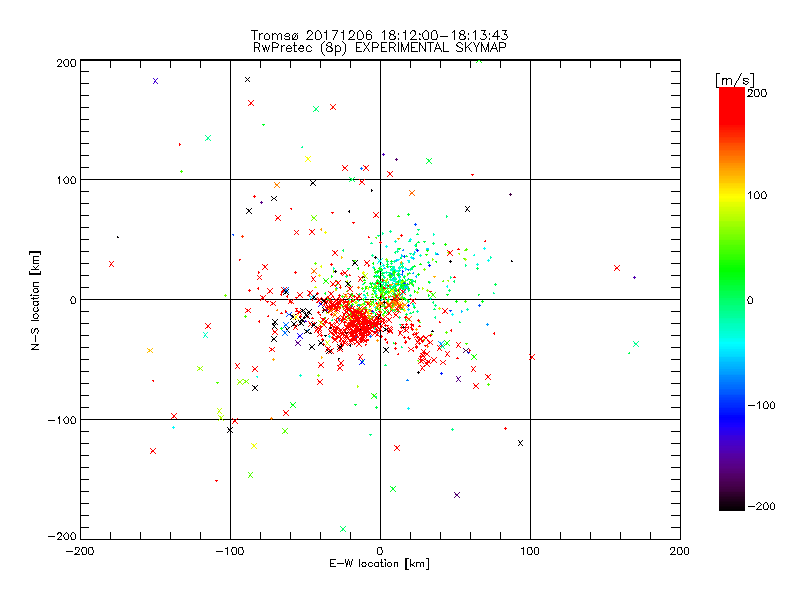Pick the black bottom end of the colorbar
800x600 pixels.
point(732,503)
